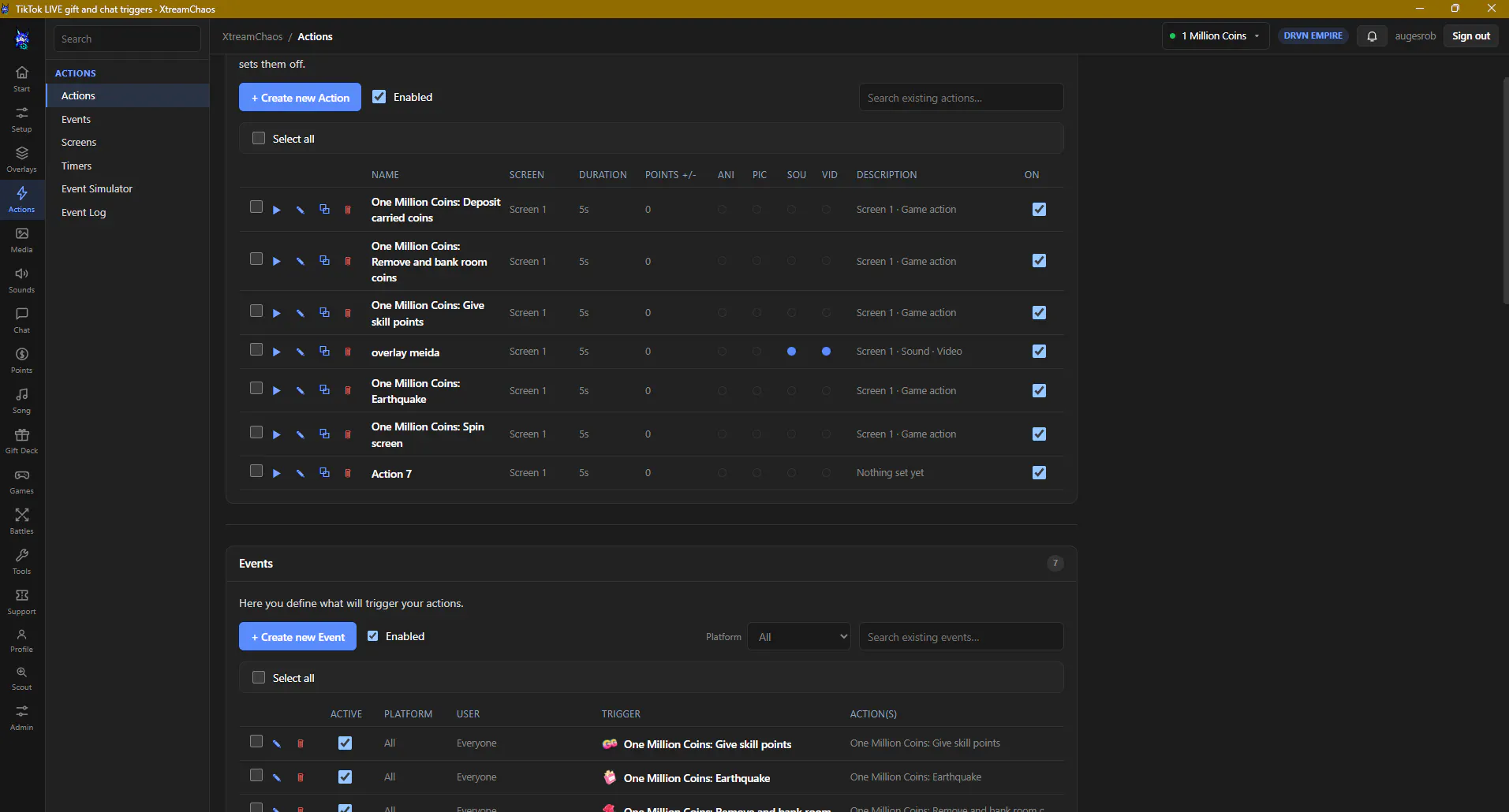Go to the Overlays sidebar section
The image size is (1509, 812).
(22, 160)
